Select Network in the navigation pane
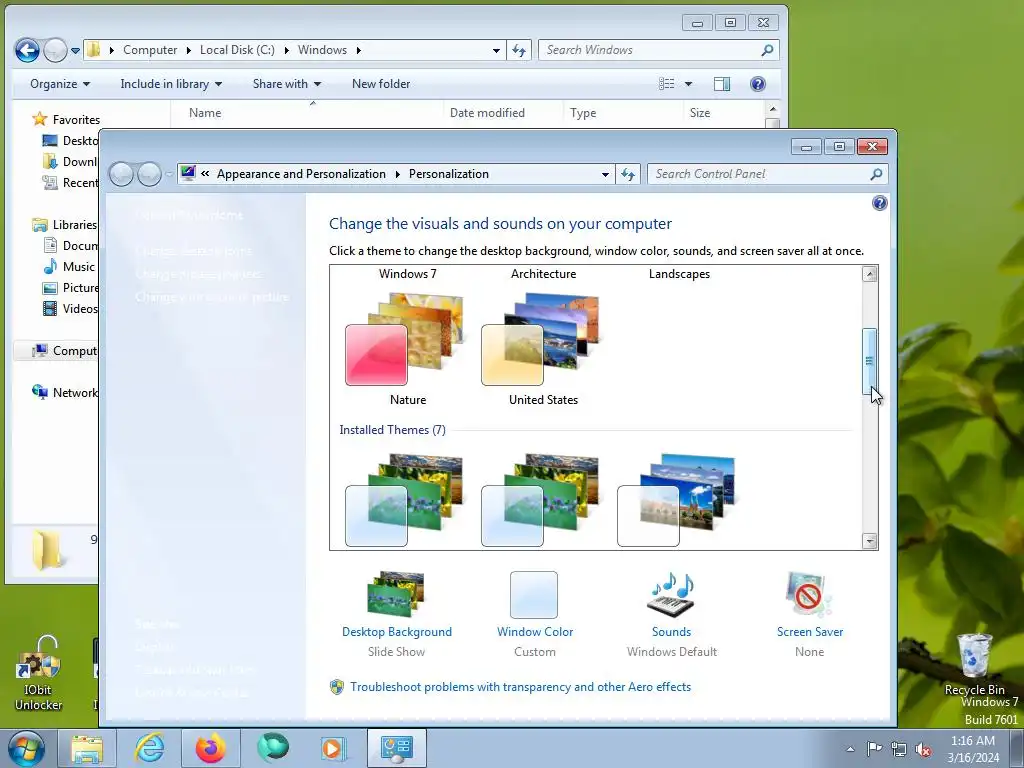1024x768 pixels. (64, 392)
